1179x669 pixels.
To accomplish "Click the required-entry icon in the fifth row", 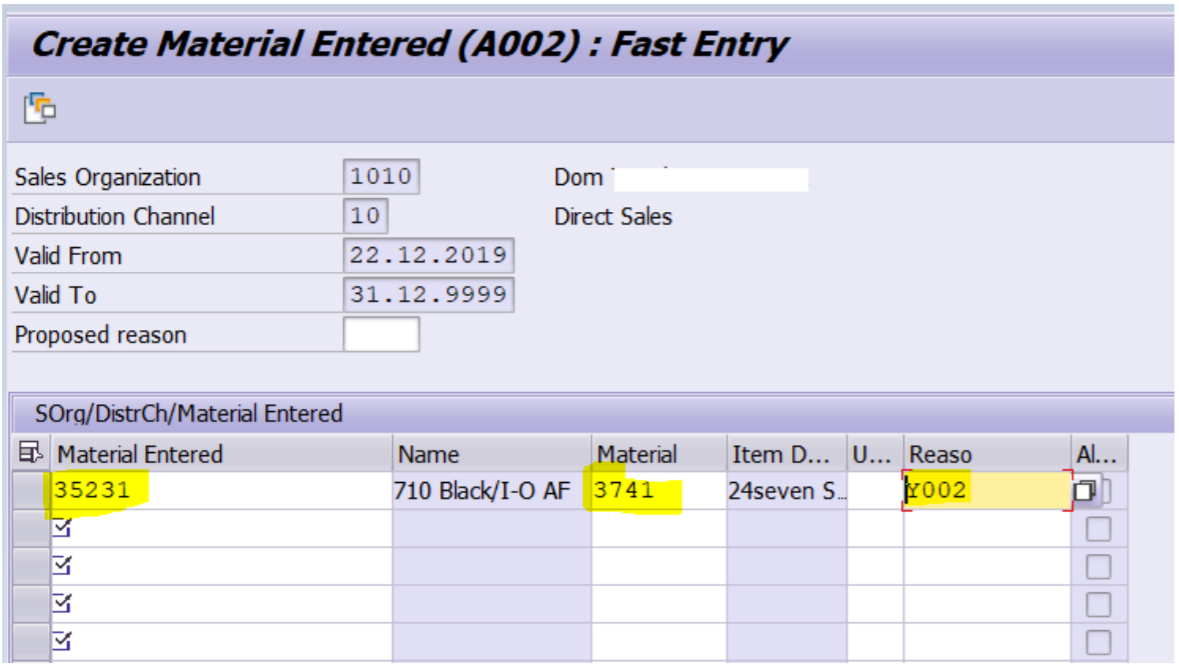I will 62,641.
